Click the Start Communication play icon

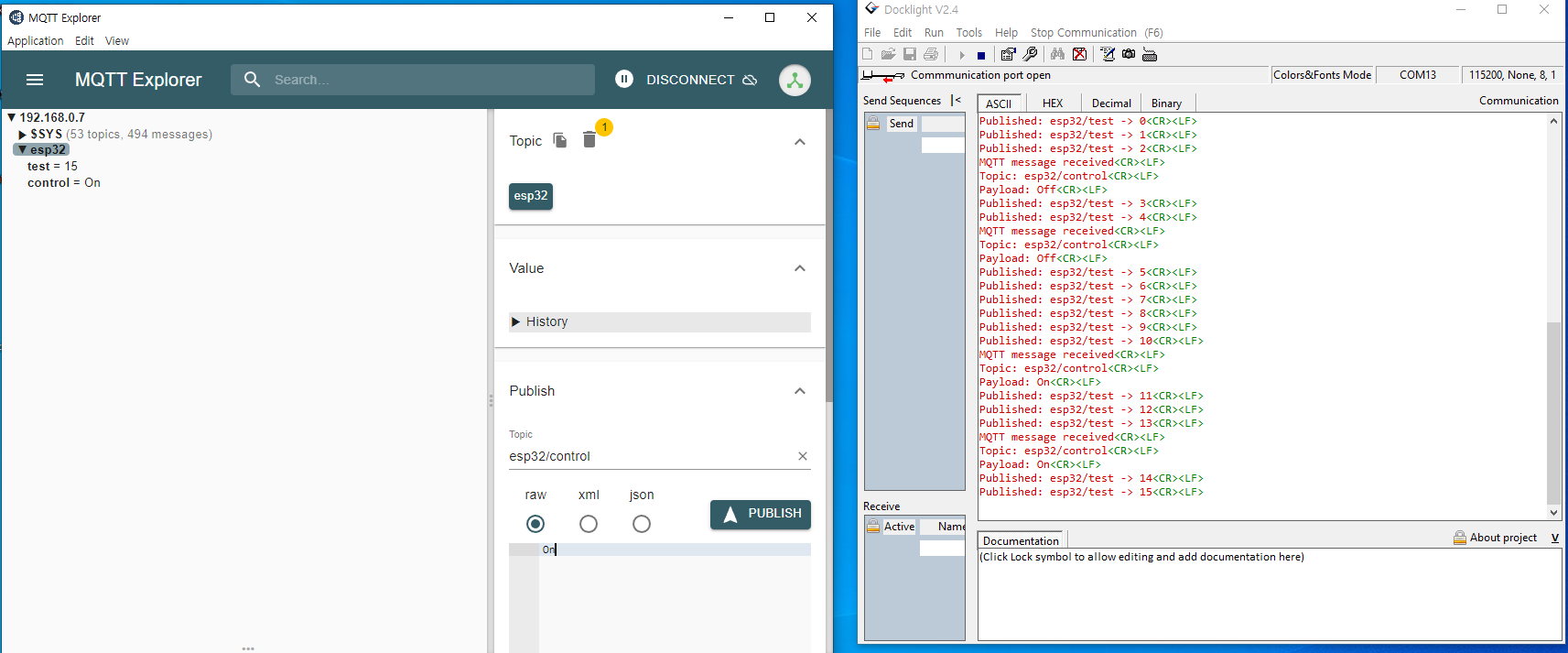pyautogui.click(x=962, y=55)
